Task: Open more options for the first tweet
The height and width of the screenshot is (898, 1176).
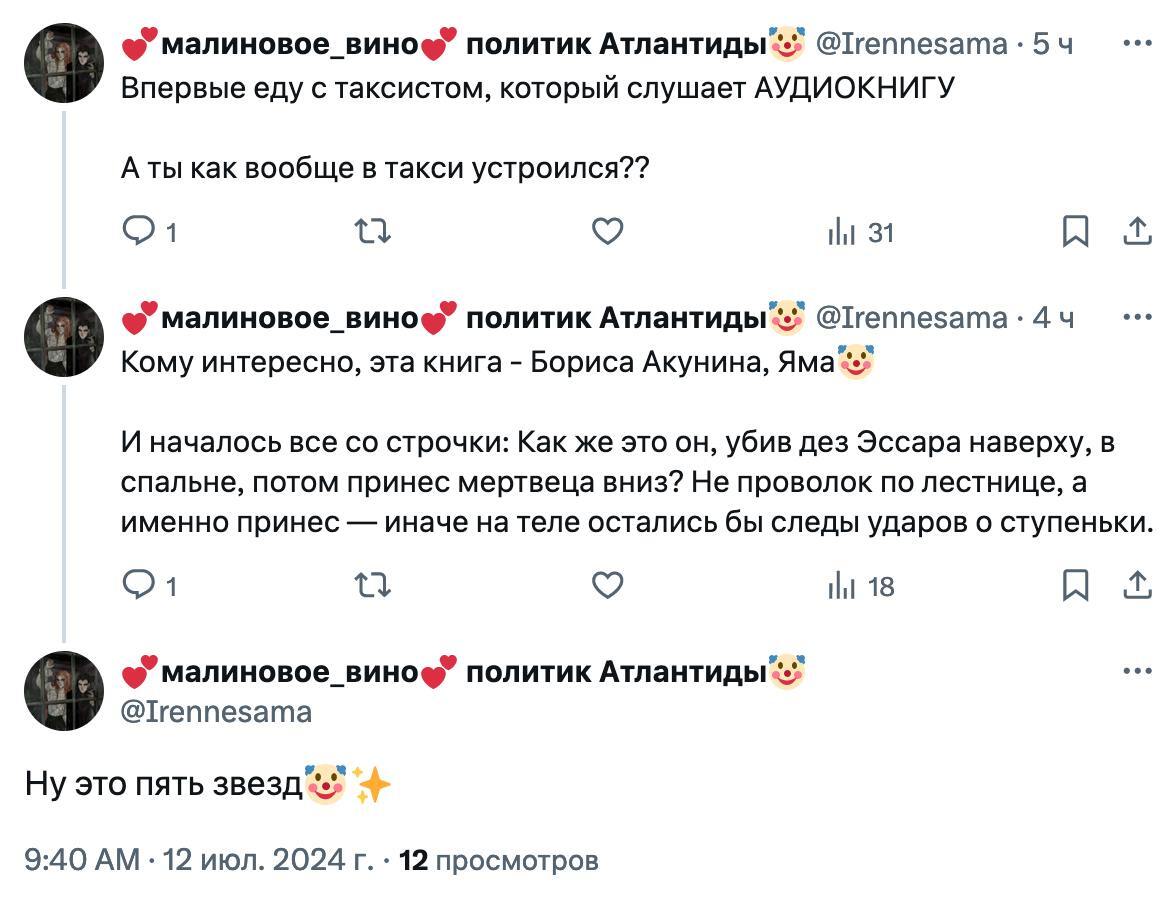Action: 1137,43
